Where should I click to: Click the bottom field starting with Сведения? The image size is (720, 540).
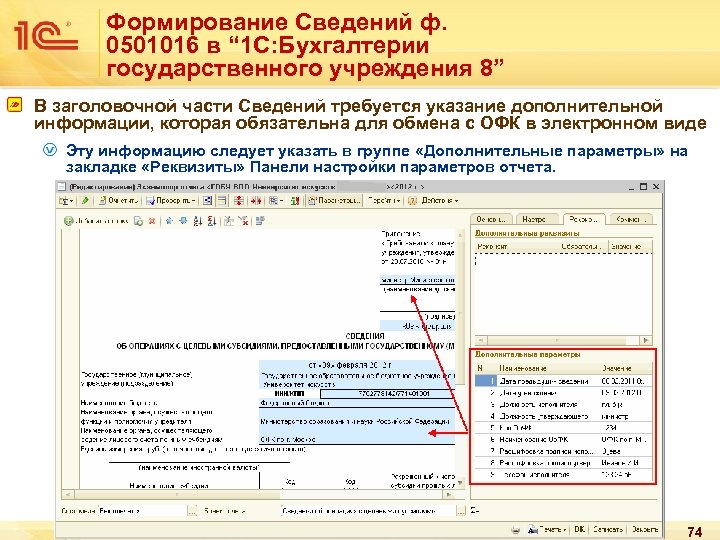[x=368, y=511]
